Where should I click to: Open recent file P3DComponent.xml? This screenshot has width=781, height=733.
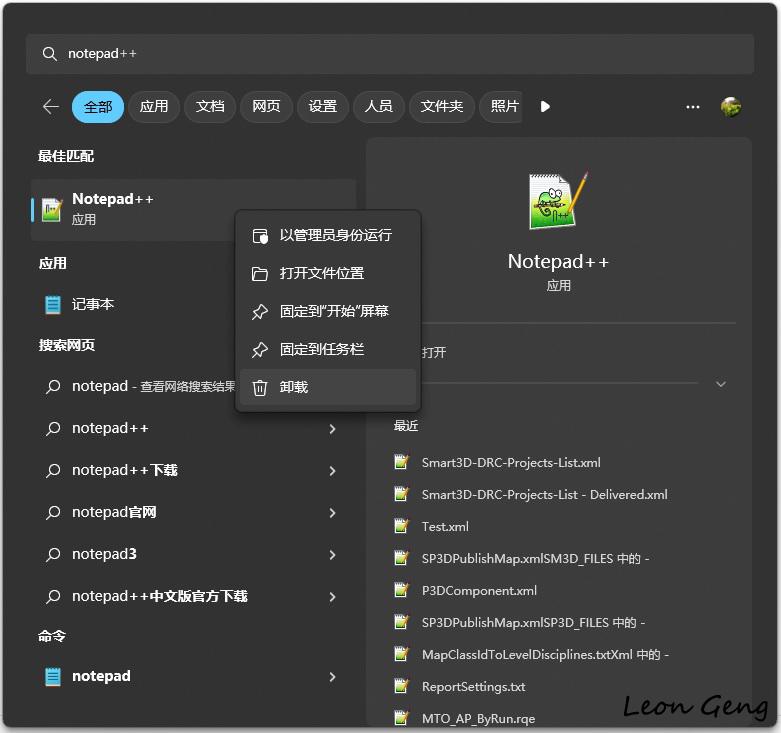[x=479, y=591]
